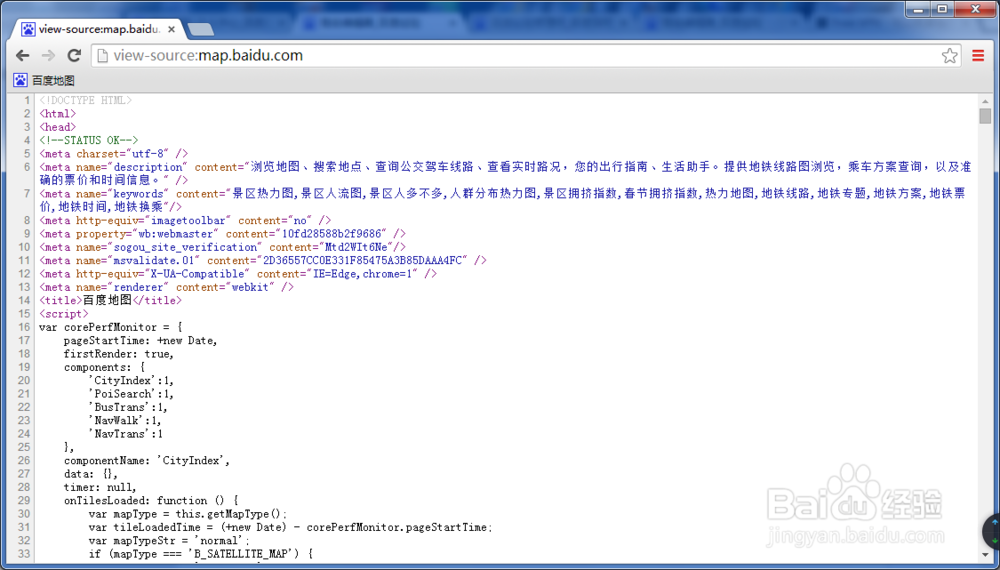Close the view-source:map.baidu tab
Screen dimensions: 1000x570
(172, 29)
